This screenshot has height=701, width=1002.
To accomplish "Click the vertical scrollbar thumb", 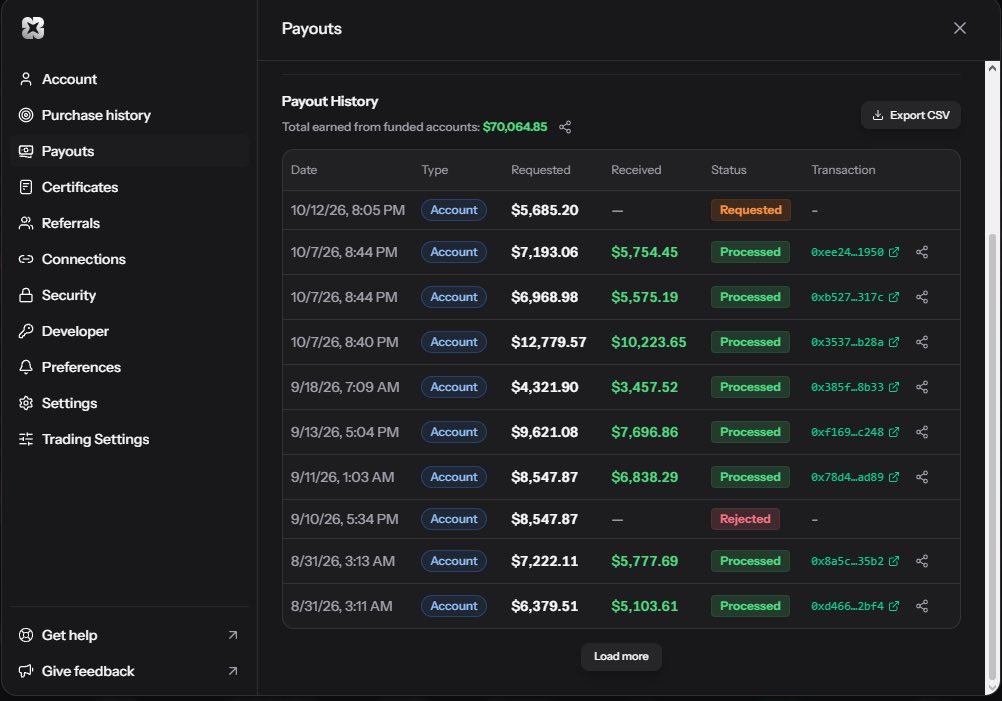I will pyautogui.click(x=992, y=456).
